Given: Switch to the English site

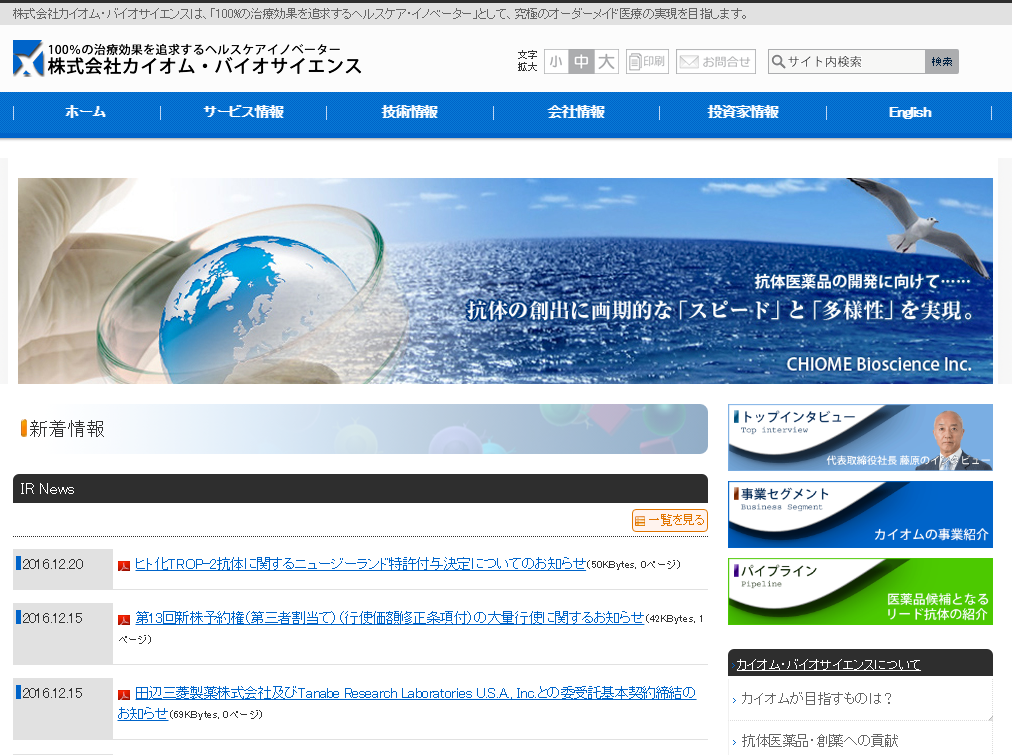Looking at the screenshot, I should 909,112.
